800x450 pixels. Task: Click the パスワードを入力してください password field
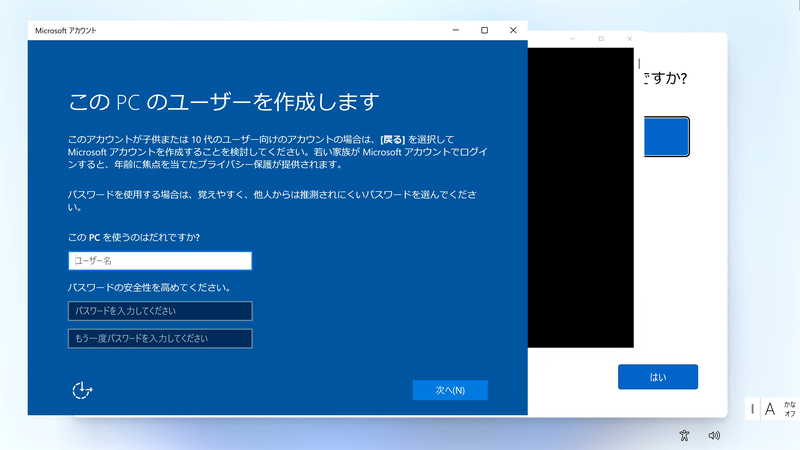click(160, 311)
